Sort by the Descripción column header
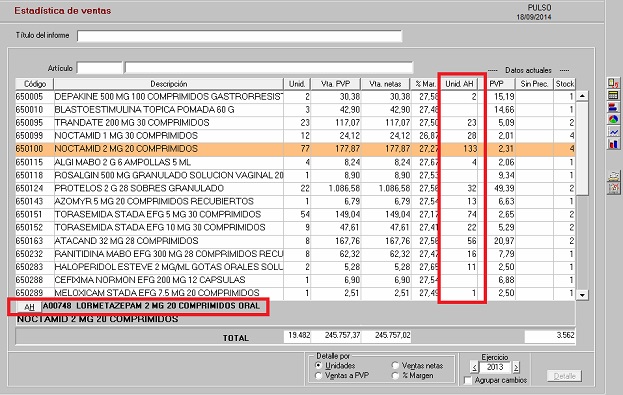This screenshot has height=395, width=623. pos(168,84)
